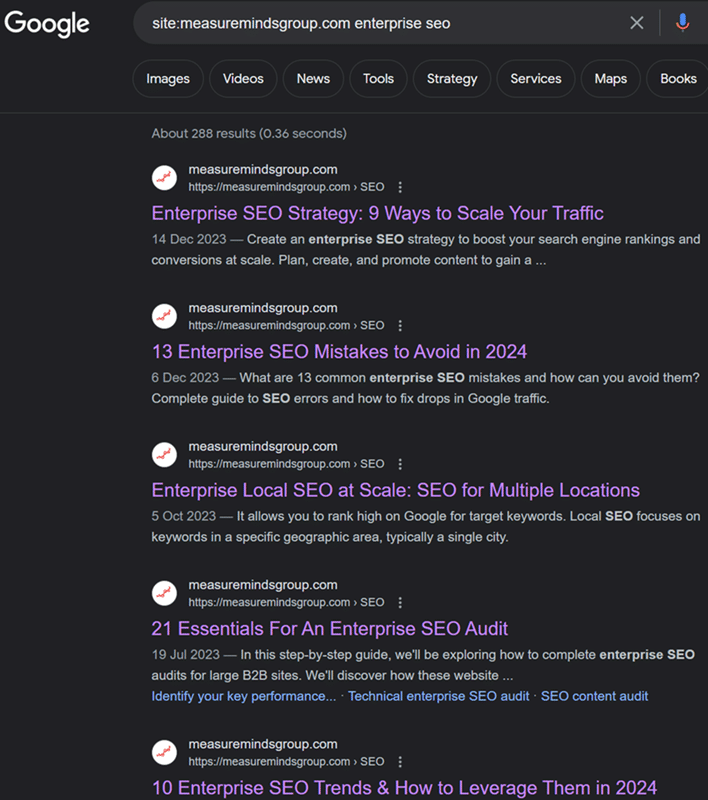Click favicon of Enterprise Local SEO result

(x=164, y=455)
